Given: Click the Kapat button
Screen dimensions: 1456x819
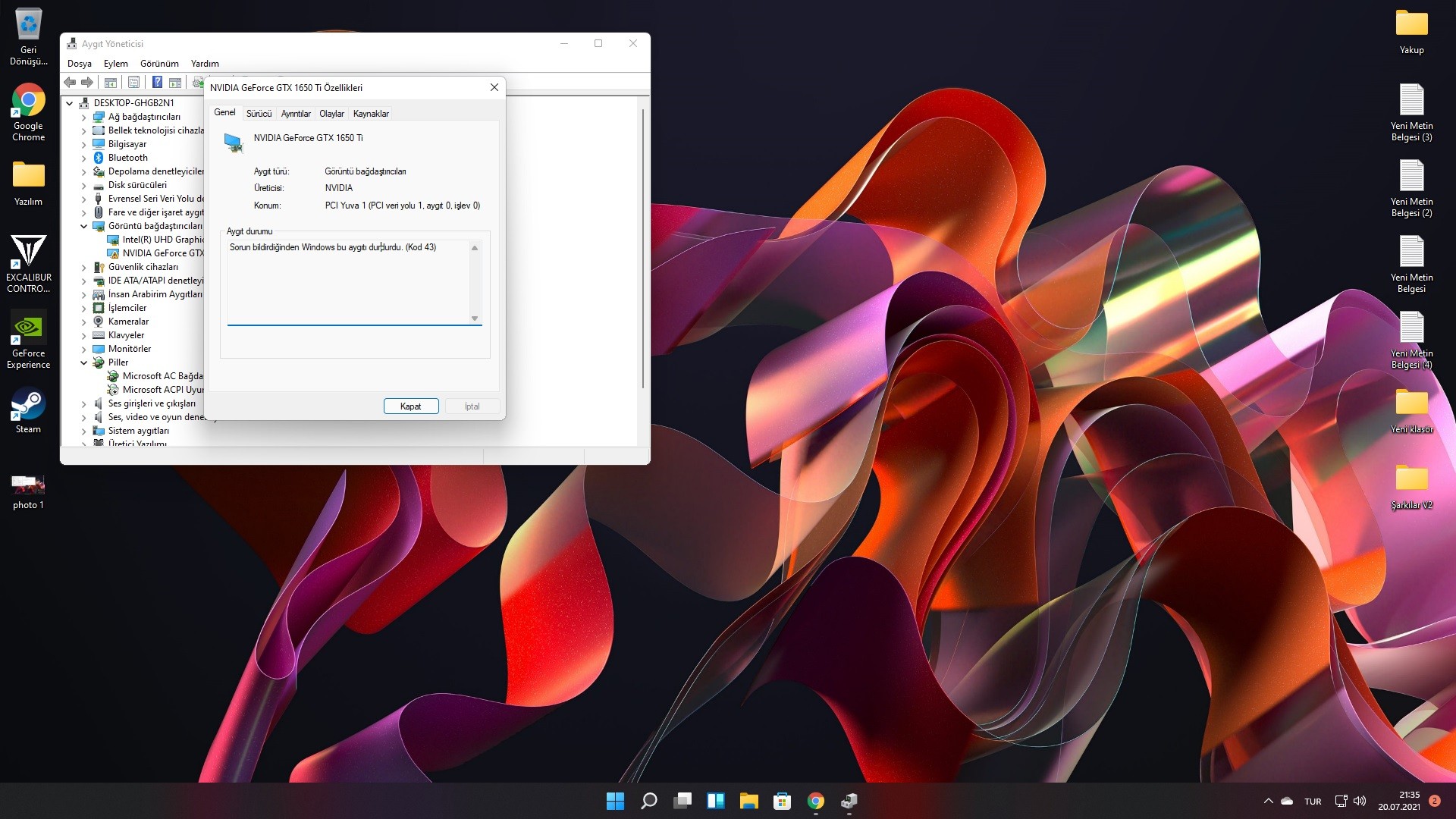Looking at the screenshot, I should (x=410, y=406).
